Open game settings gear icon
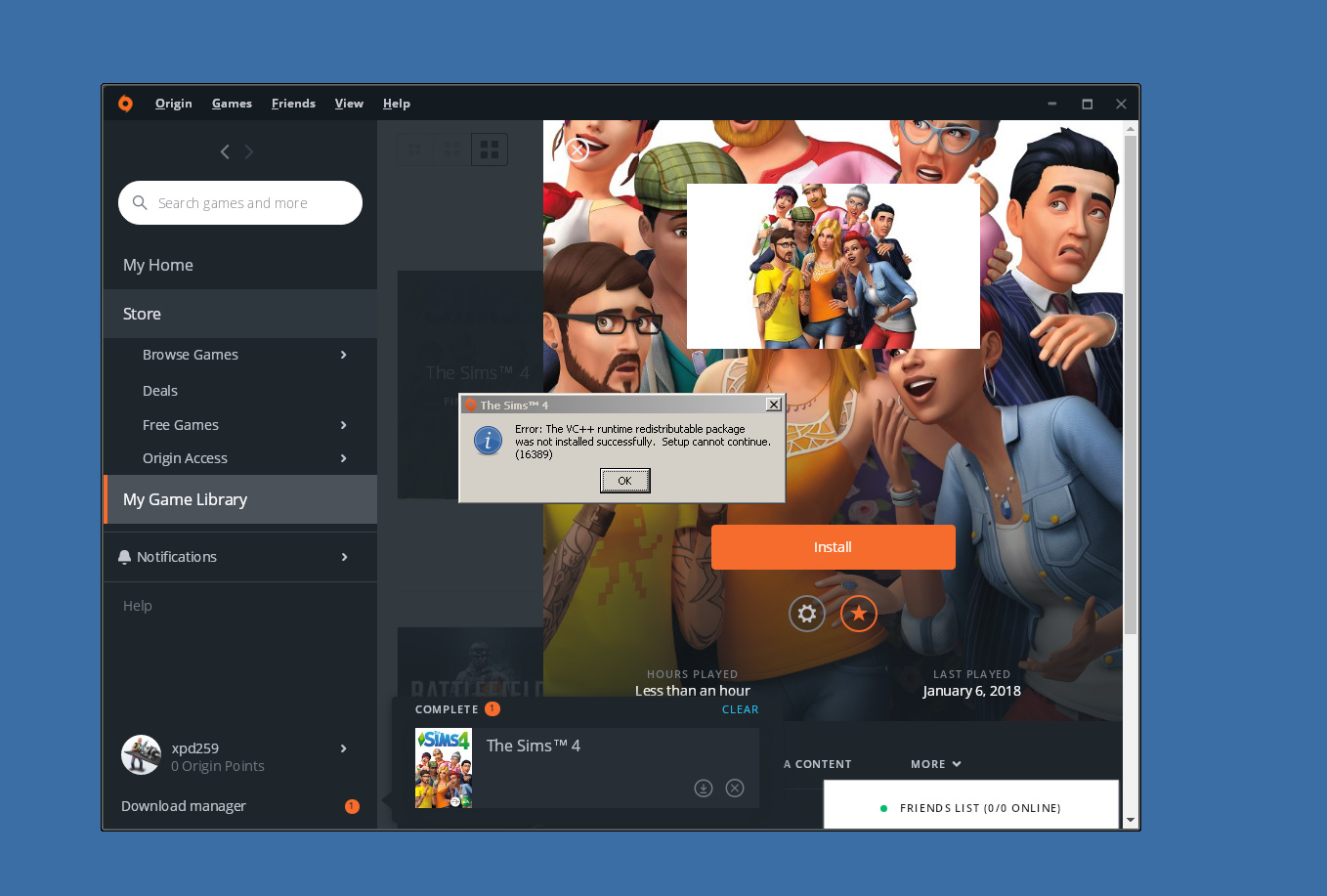This screenshot has height=896, width=1327. pos(807,614)
